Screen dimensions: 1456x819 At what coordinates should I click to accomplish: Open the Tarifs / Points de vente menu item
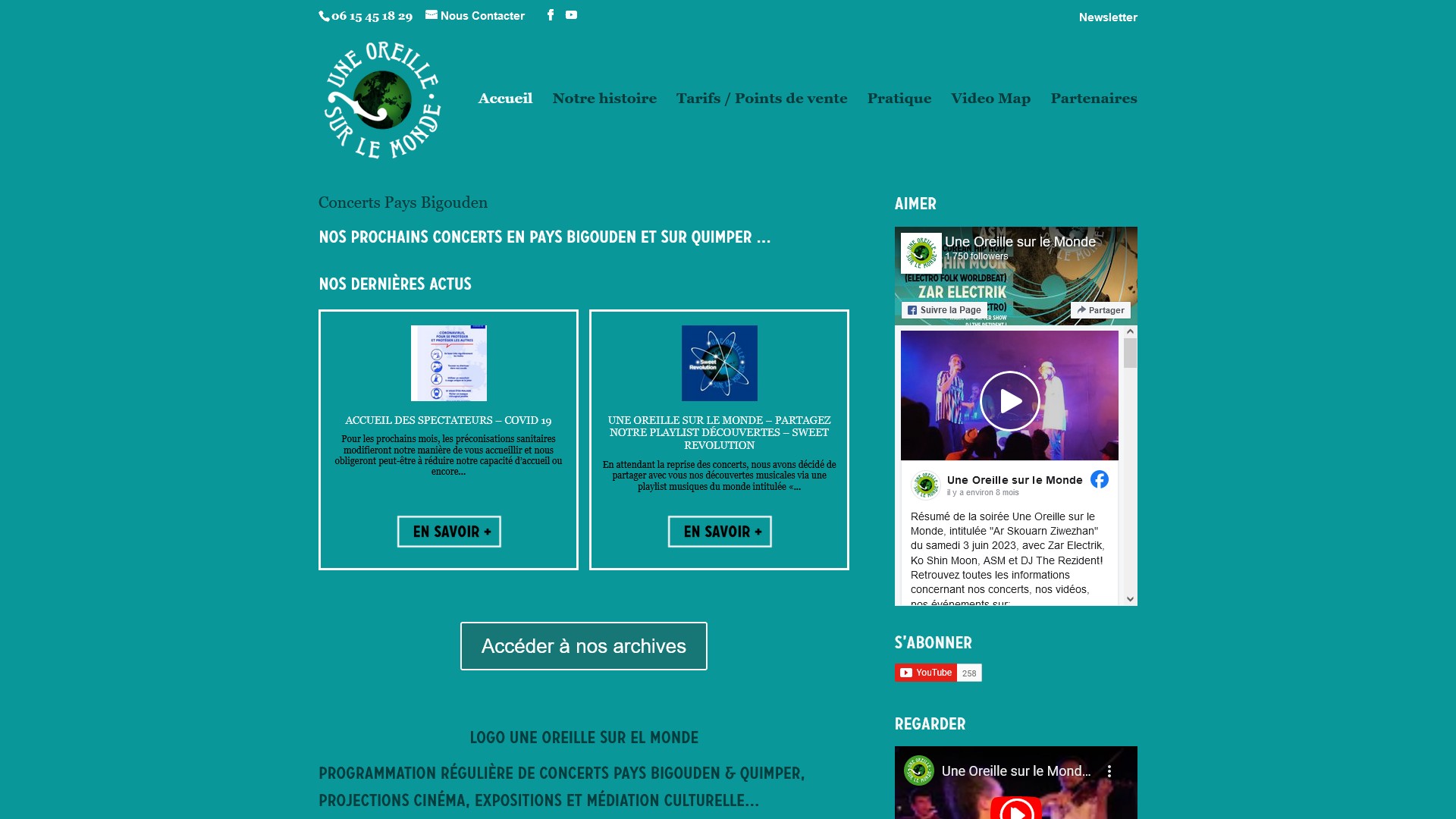point(761,98)
